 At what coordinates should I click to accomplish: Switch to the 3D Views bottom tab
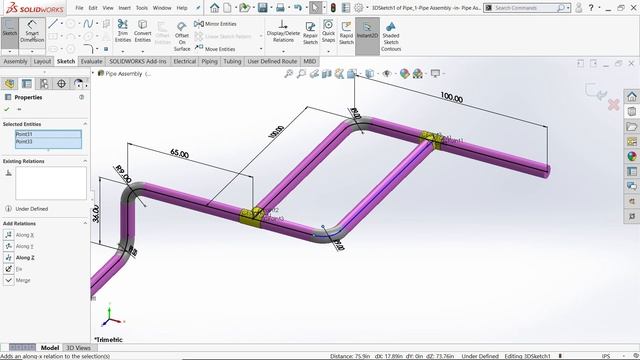pyautogui.click(x=78, y=348)
